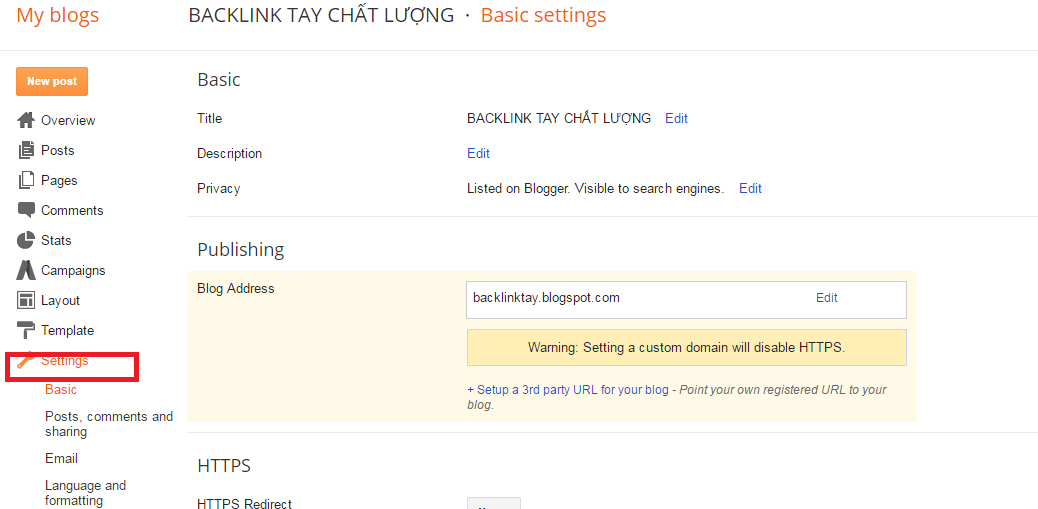Open the Layout section
Image resolution: width=1038 pixels, height=509 pixels.
(x=60, y=301)
